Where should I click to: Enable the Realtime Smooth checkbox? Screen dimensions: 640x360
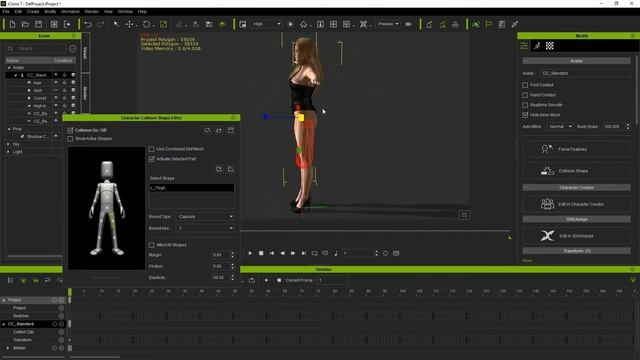click(525, 105)
